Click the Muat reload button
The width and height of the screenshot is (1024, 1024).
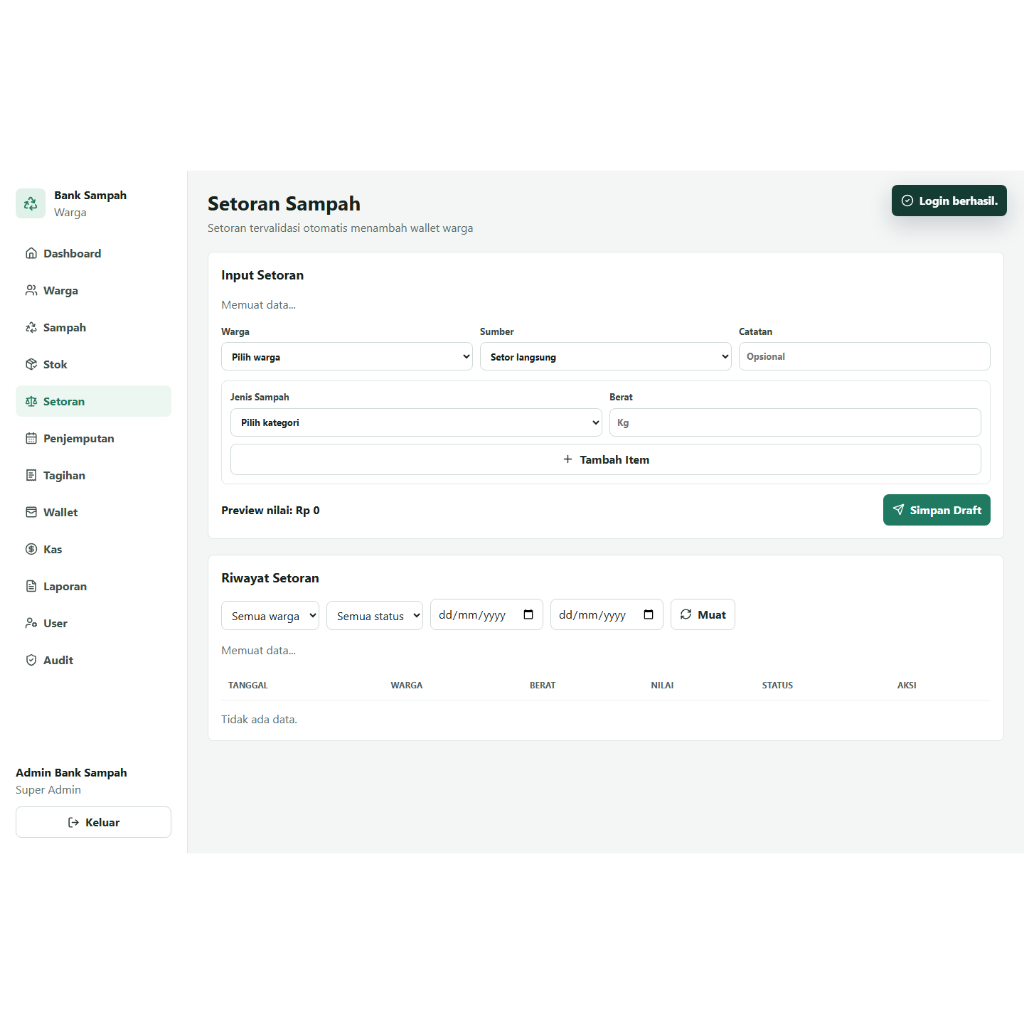point(703,614)
